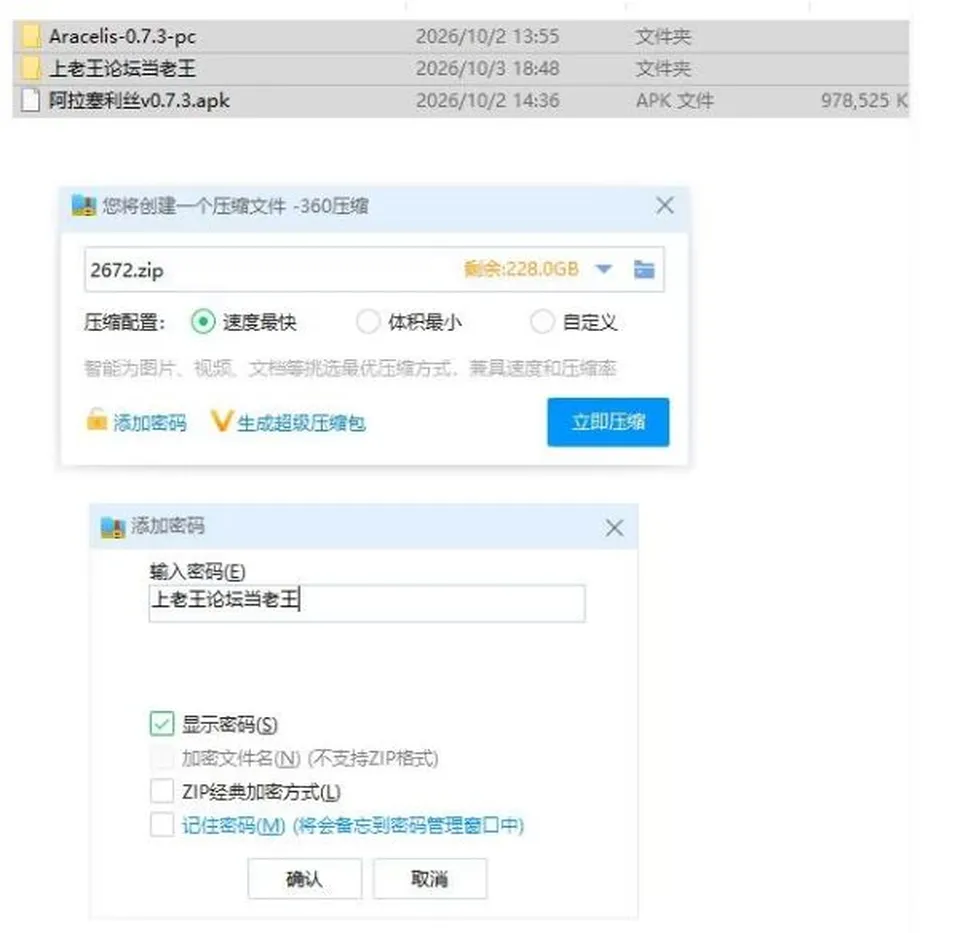Select the 速度最快 radio option

[203, 321]
